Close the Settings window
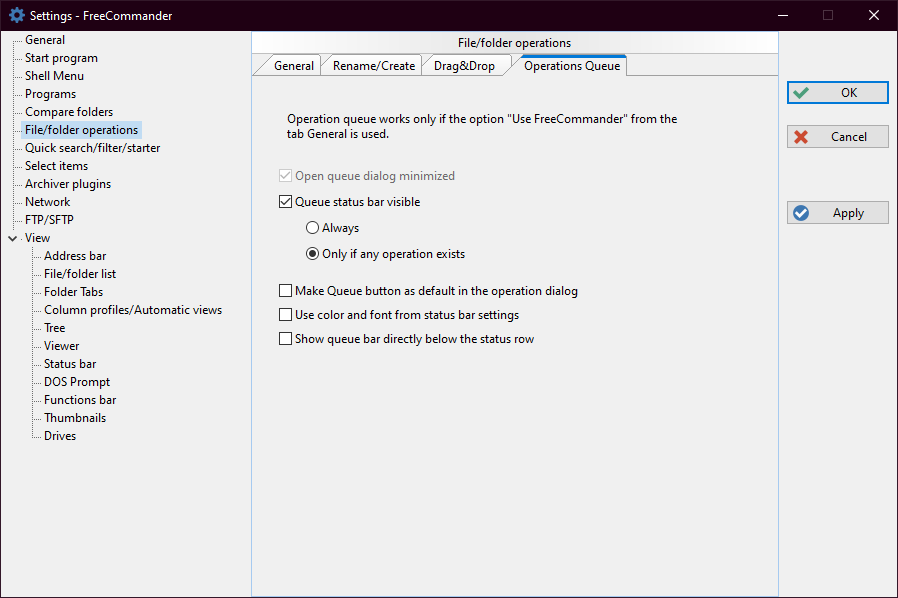 pyautogui.click(x=873, y=15)
